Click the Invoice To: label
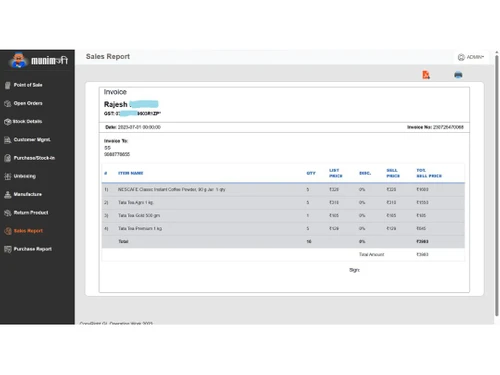The width and height of the screenshot is (500, 375). [116, 141]
